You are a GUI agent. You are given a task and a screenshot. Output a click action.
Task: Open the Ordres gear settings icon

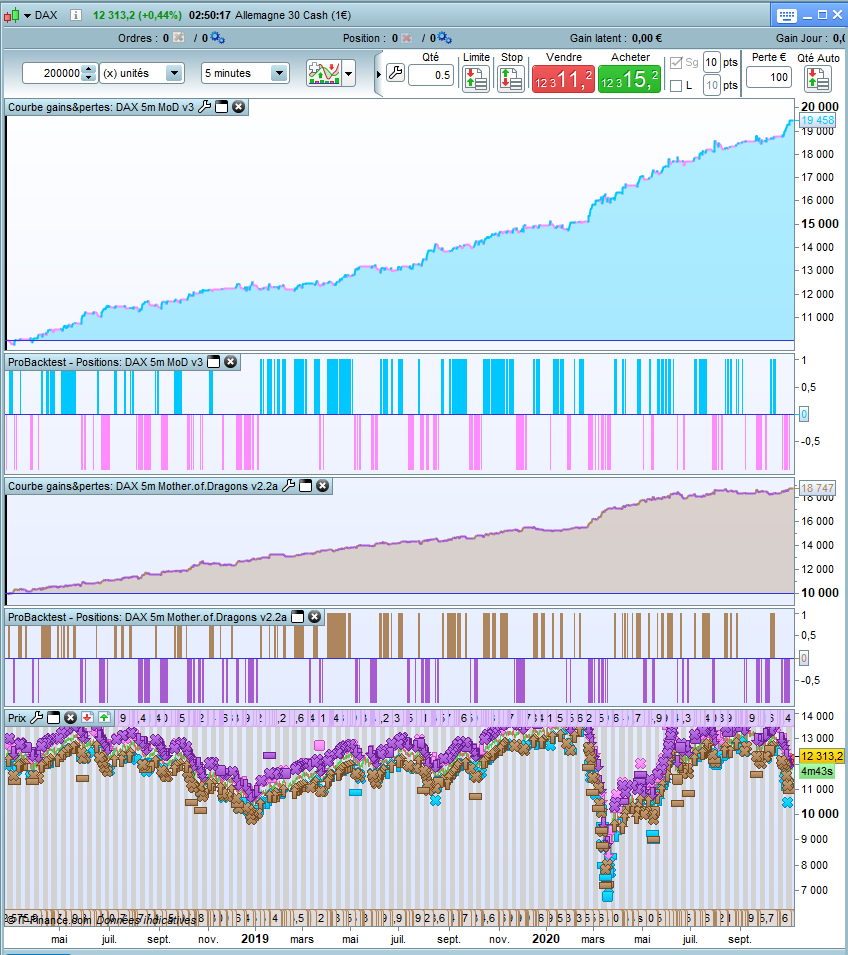217,38
